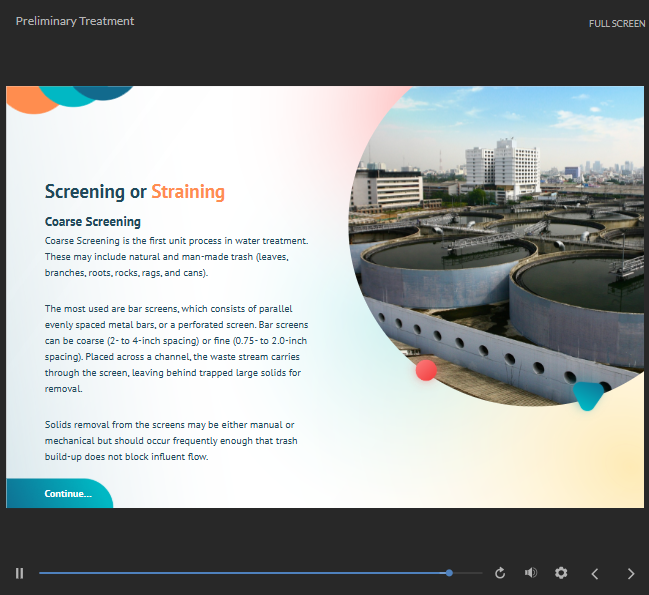Click the replay slide icon
This screenshot has width=649, height=595.
pyautogui.click(x=501, y=573)
